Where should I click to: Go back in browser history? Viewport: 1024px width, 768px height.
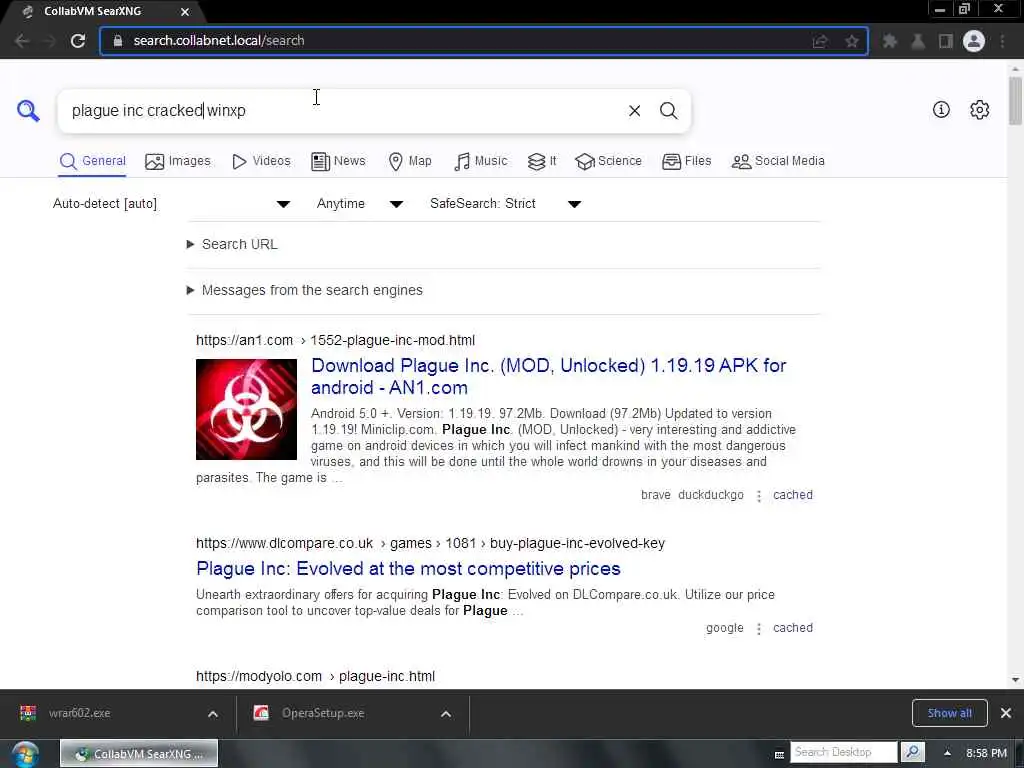pos(22,40)
